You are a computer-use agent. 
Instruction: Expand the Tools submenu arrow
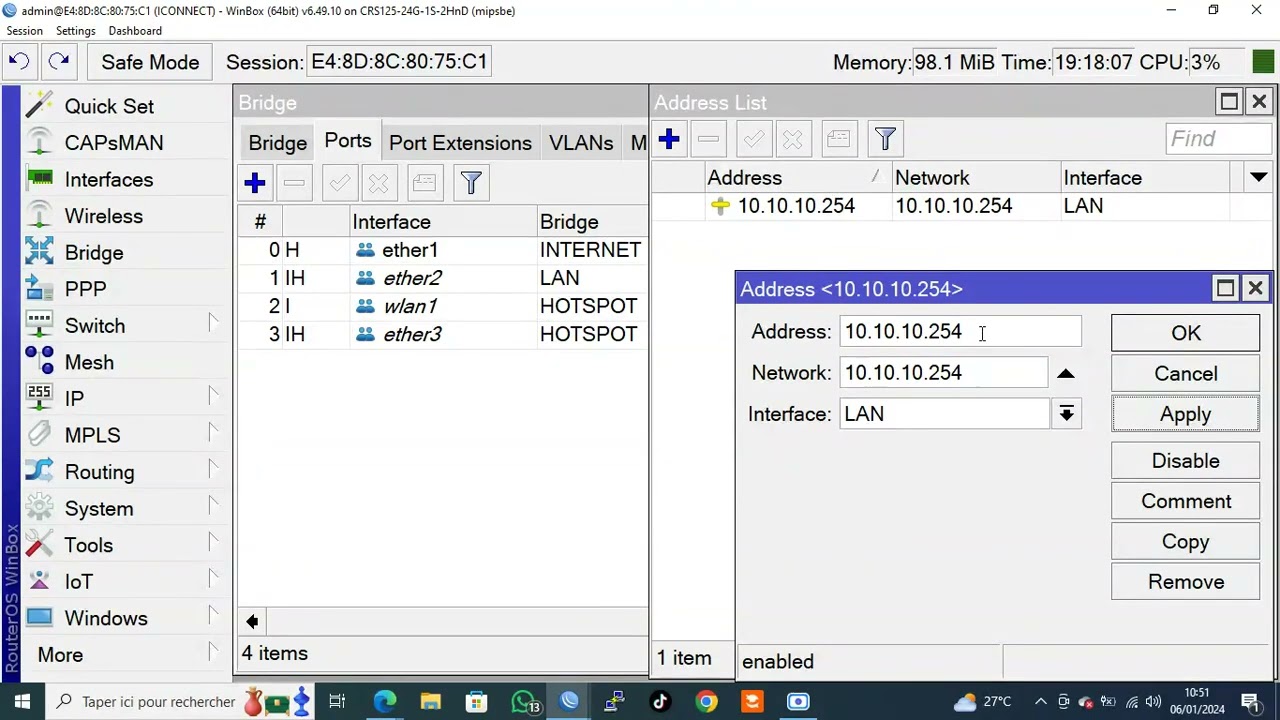213,542
